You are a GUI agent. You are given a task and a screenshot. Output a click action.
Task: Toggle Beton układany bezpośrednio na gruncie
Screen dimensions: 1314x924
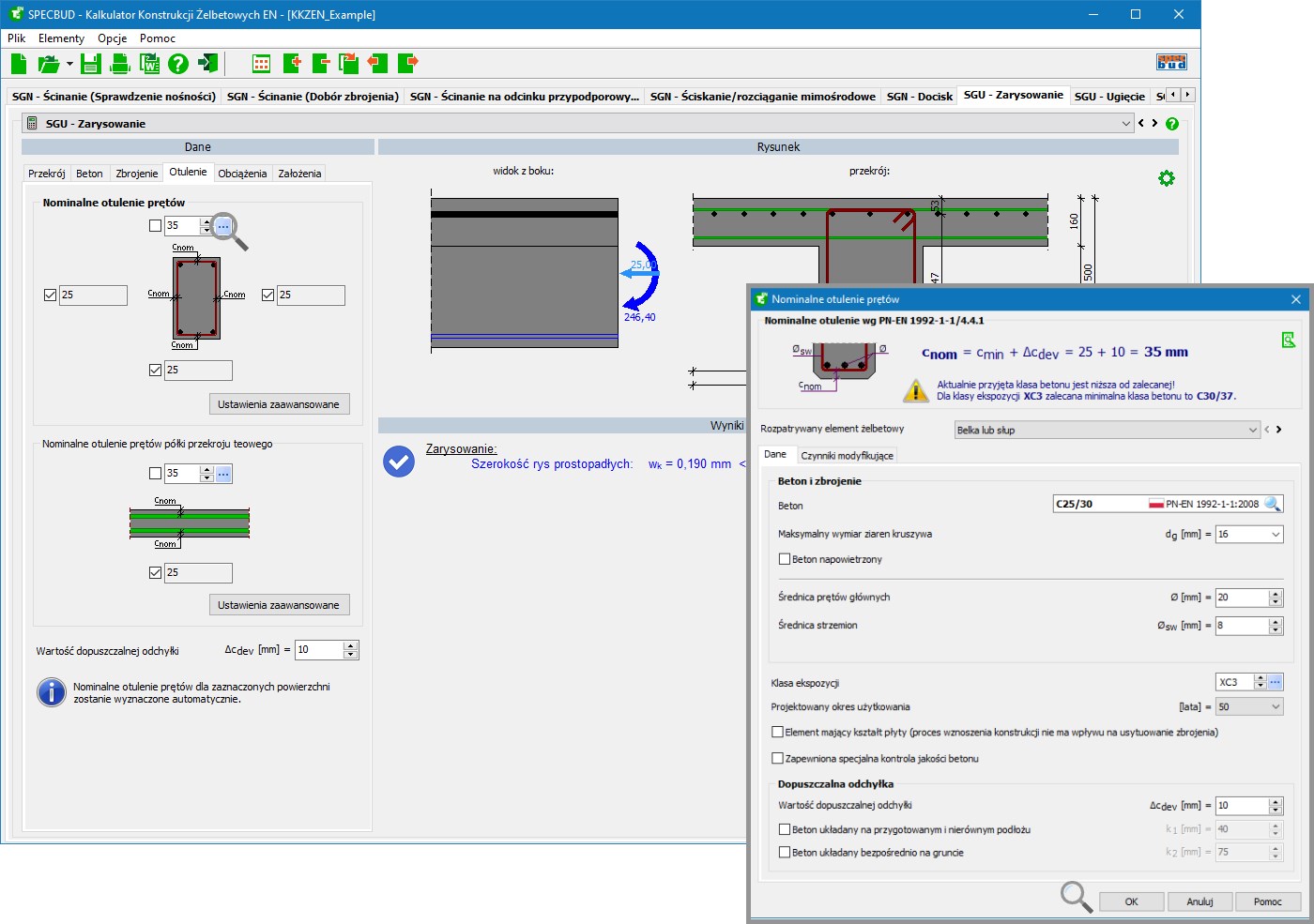pyautogui.click(x=785, y=853)
